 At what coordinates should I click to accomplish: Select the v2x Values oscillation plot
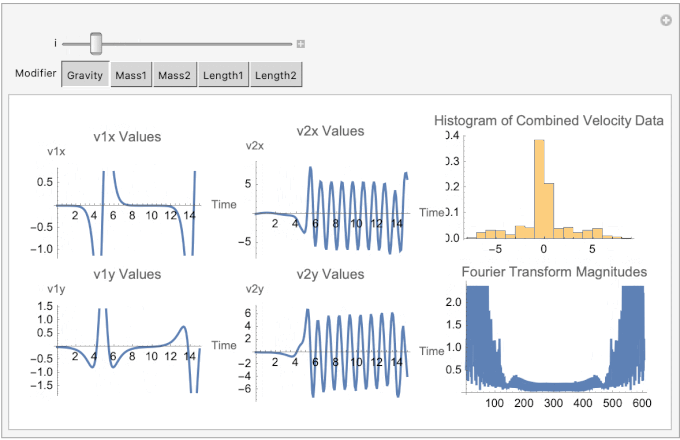click(x=330, y=212)
